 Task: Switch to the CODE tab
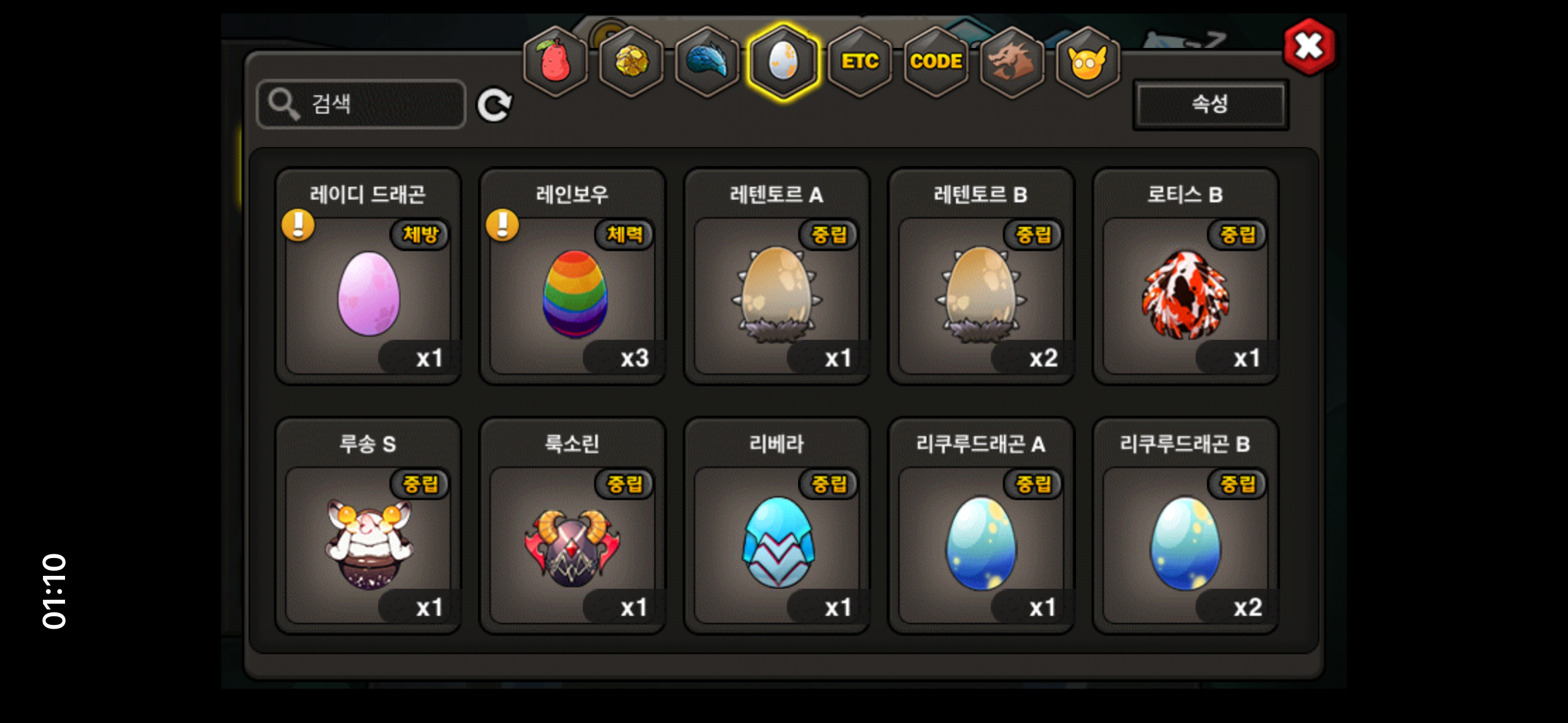[x=936, y=61]
